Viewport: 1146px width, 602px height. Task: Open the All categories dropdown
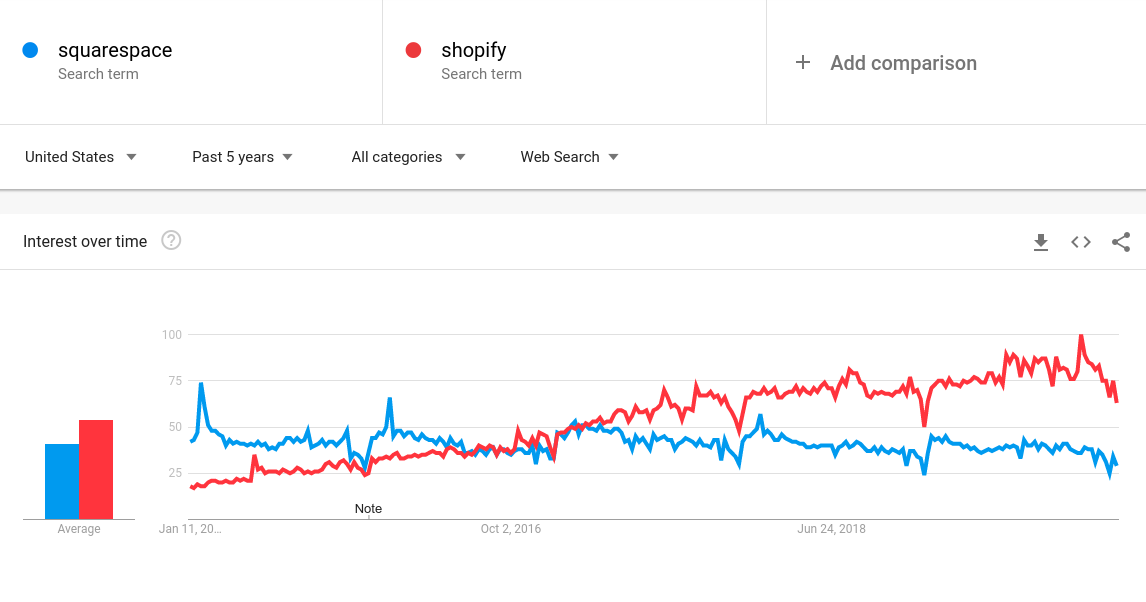point(408,157)
